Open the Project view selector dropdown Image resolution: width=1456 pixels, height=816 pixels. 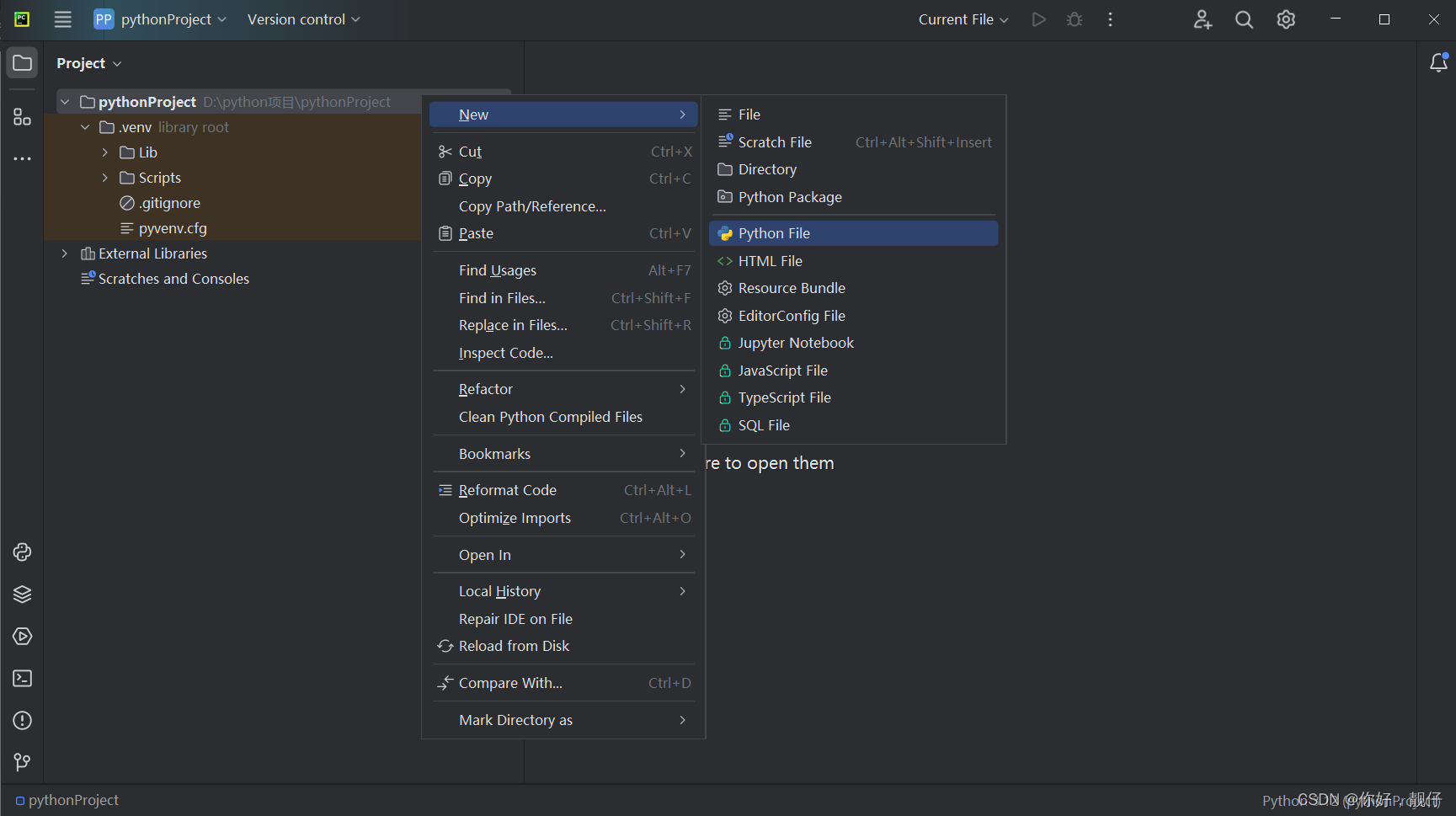coord(89,63)
